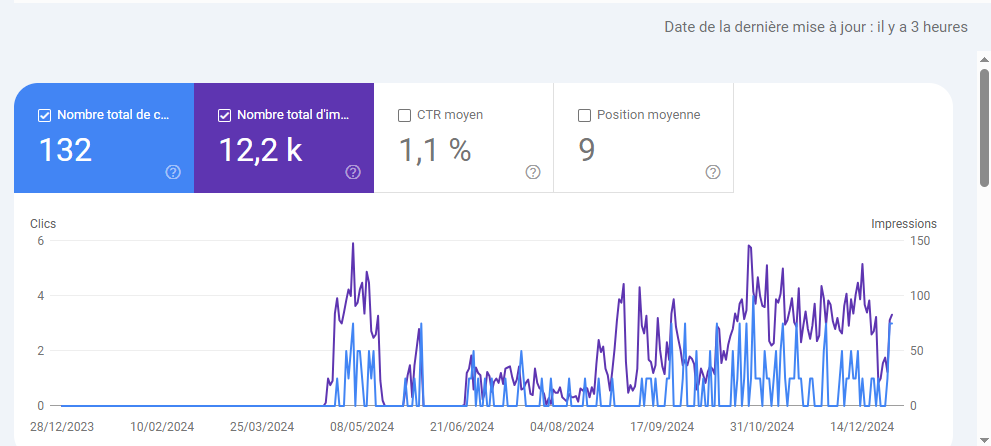Click the impressions peak near 08/05/2024

coord(353,244)
